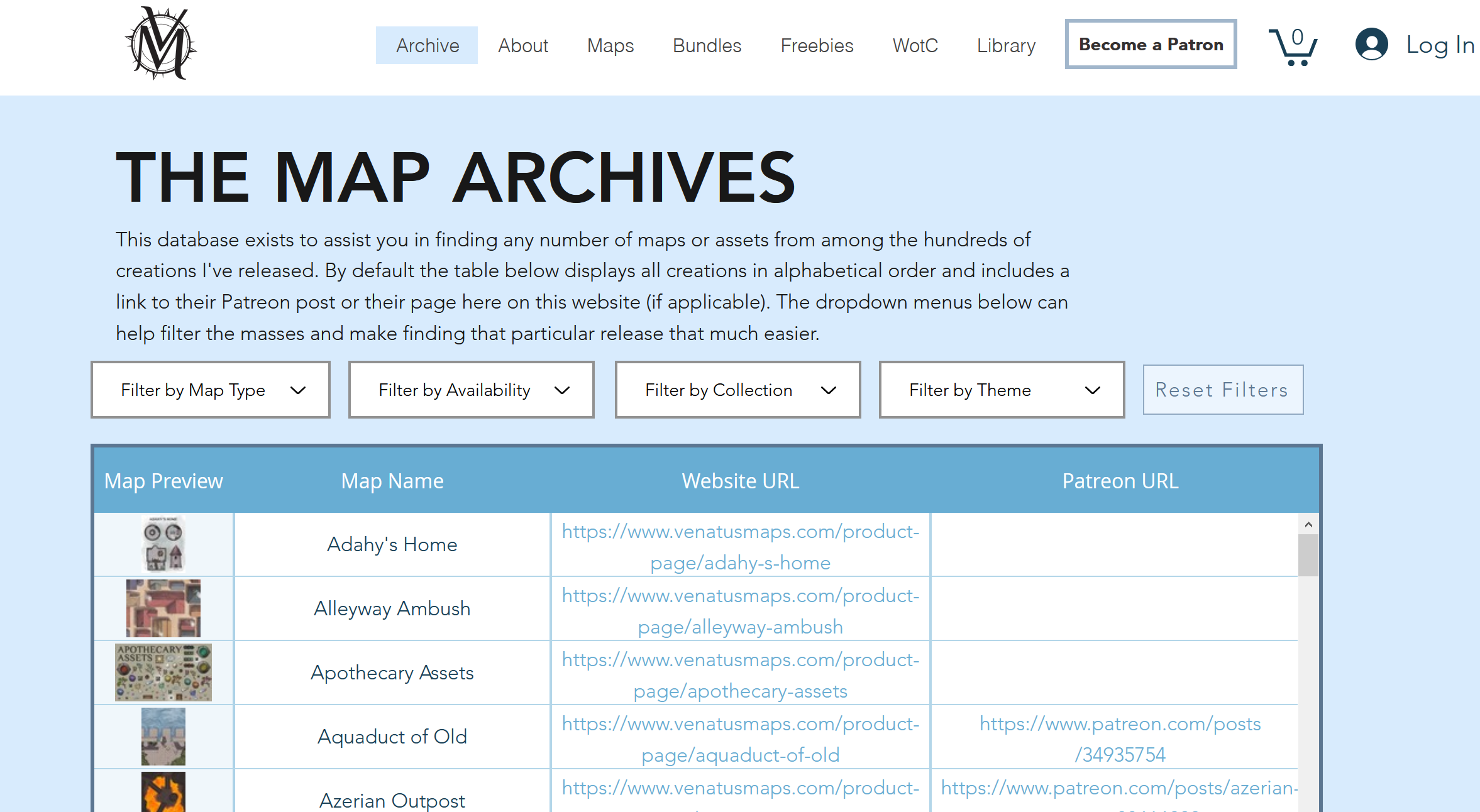Click the Log In link
Viewport: 1480px width, 812px height.
click(x=1440, y=45)
